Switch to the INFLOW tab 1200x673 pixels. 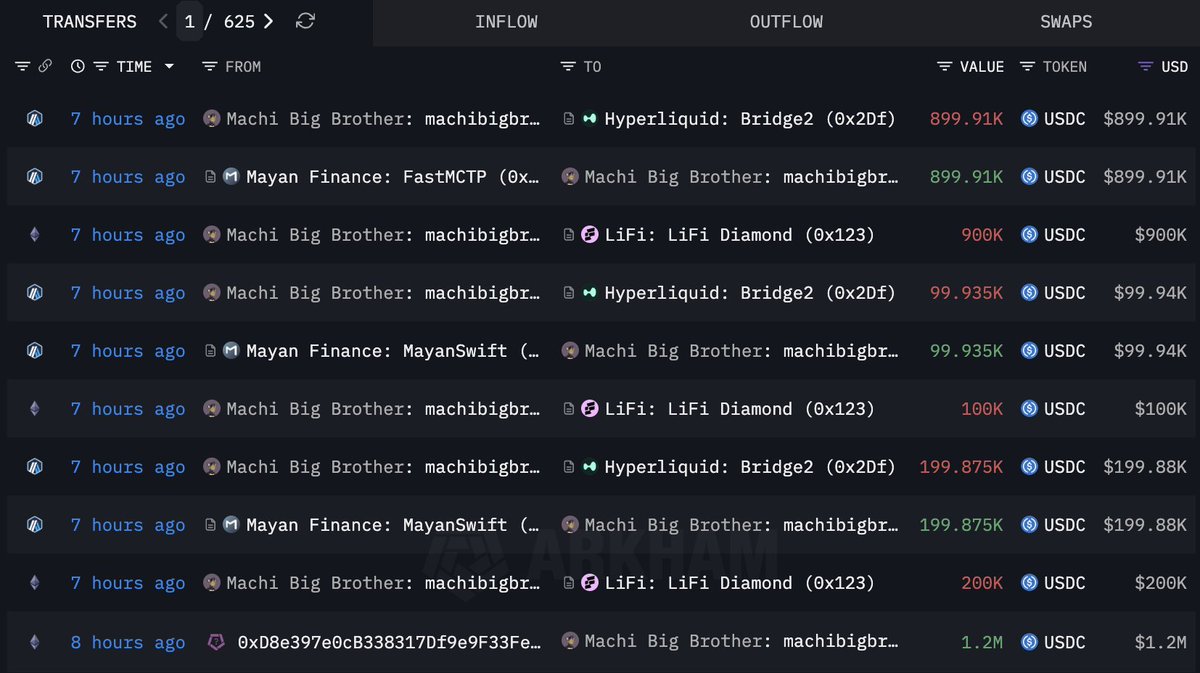pyautogui.click(x=506, y=21)
